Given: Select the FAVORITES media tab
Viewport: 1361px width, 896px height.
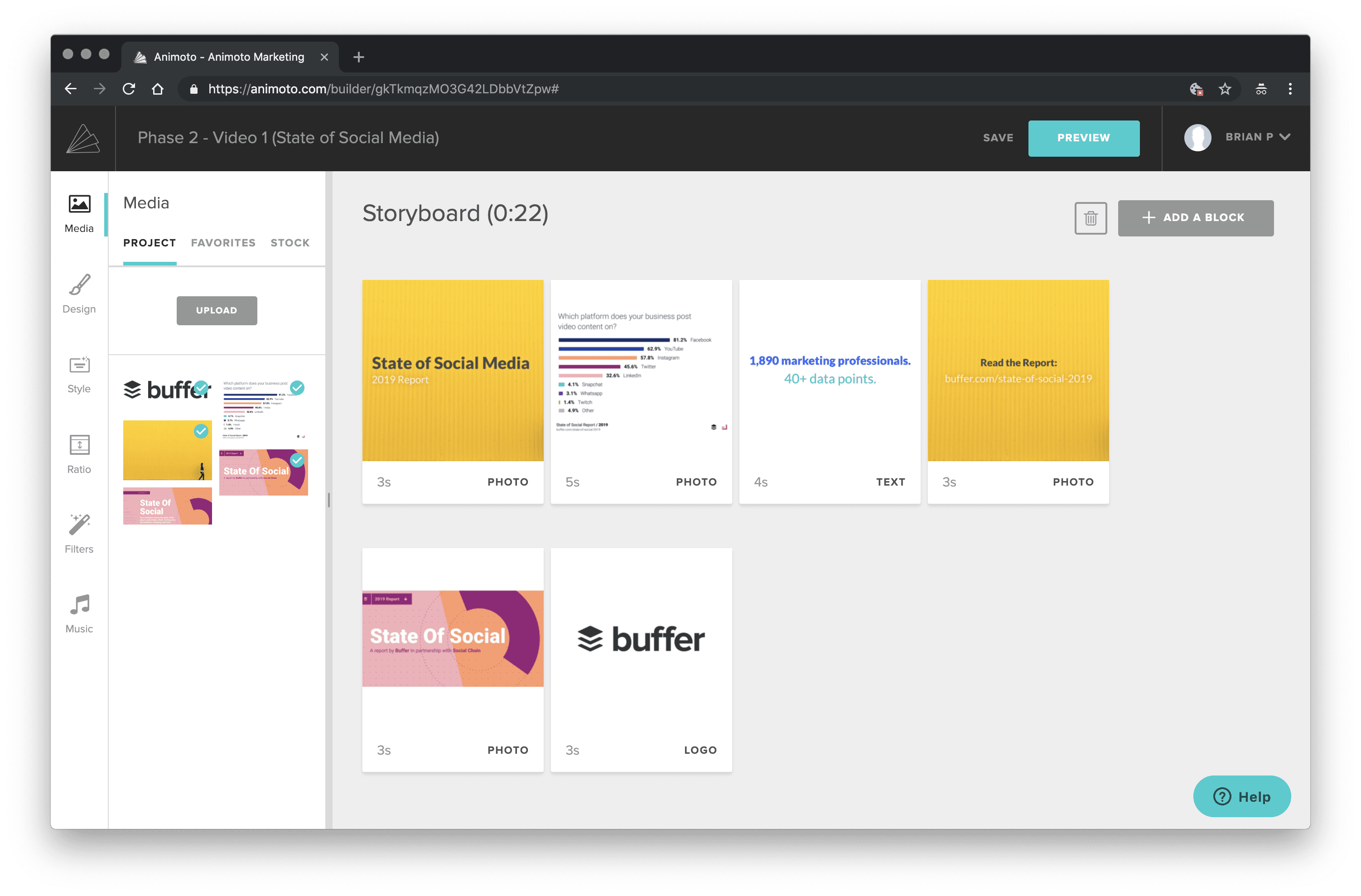Looking at the screenshot, I should (x=222, y=242).
